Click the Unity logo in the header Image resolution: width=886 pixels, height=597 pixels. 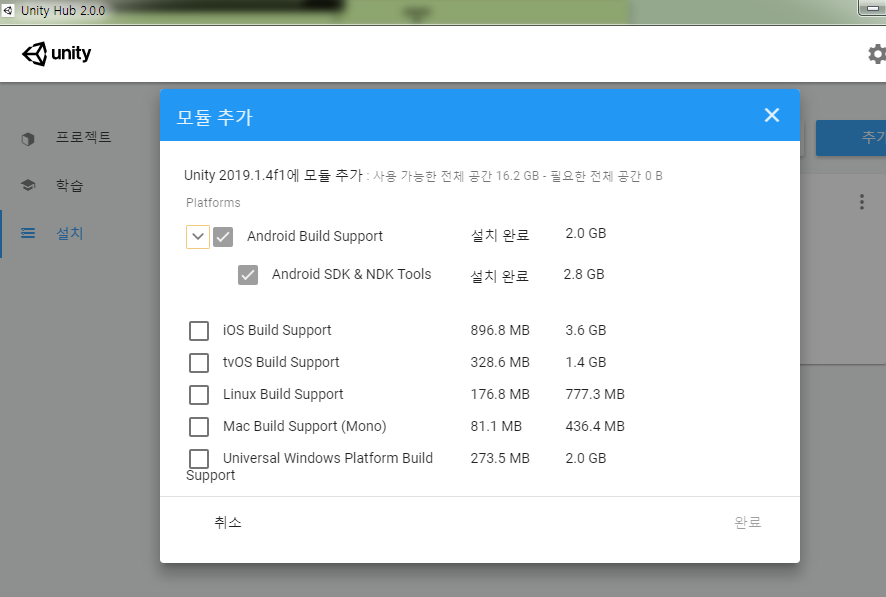click(57, 54)
